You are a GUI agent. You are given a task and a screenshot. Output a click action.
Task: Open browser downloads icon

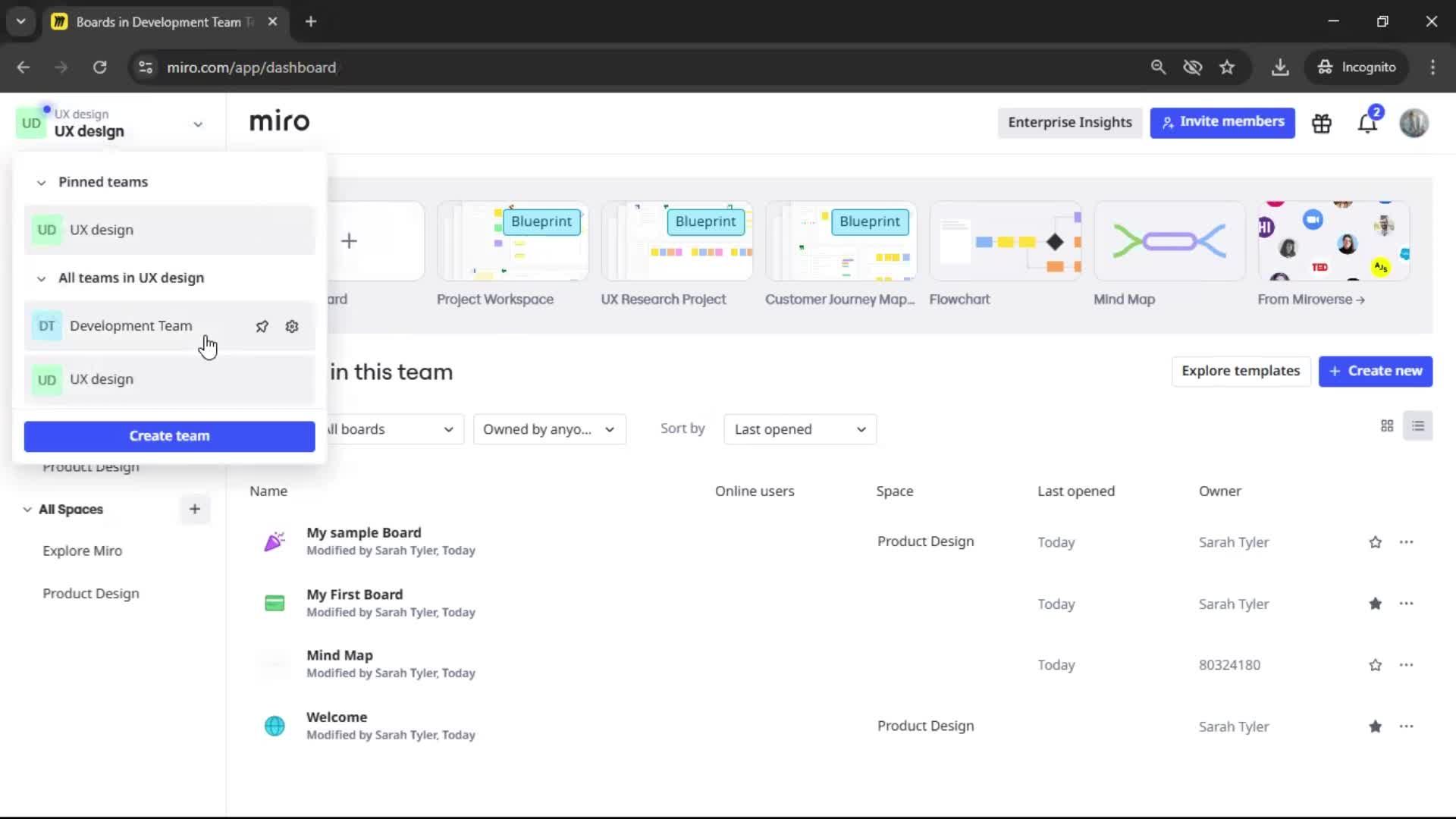(x=1280, y=67)
